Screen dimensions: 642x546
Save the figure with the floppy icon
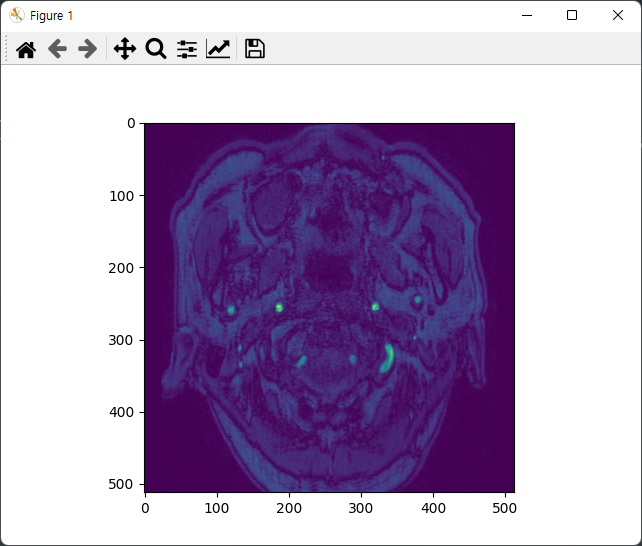pos(255,49)
